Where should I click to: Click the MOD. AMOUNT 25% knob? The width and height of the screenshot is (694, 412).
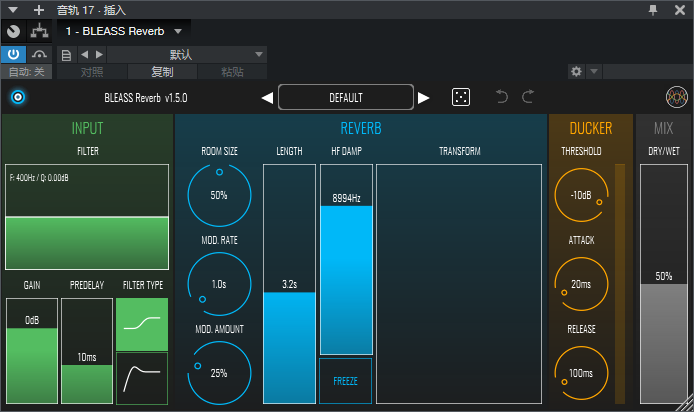pyautogui.click(x=219, y=373)
